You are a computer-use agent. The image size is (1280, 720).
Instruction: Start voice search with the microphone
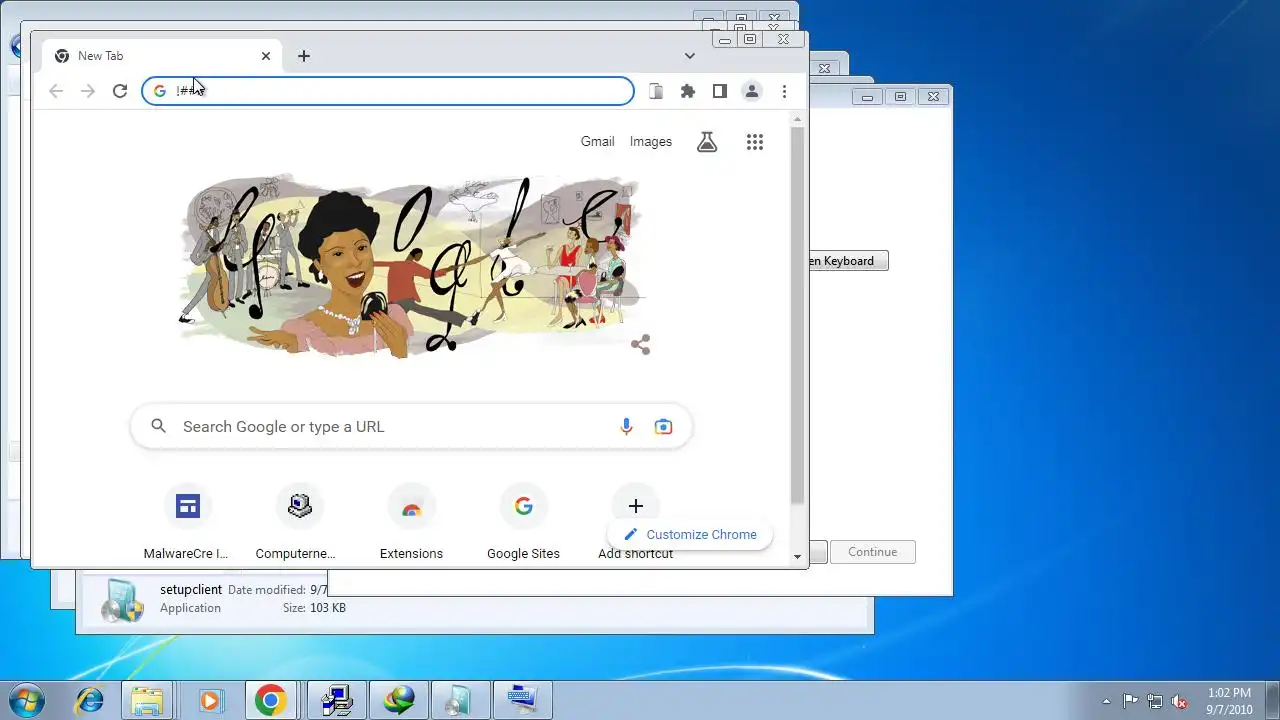click(x=626, y=427)
